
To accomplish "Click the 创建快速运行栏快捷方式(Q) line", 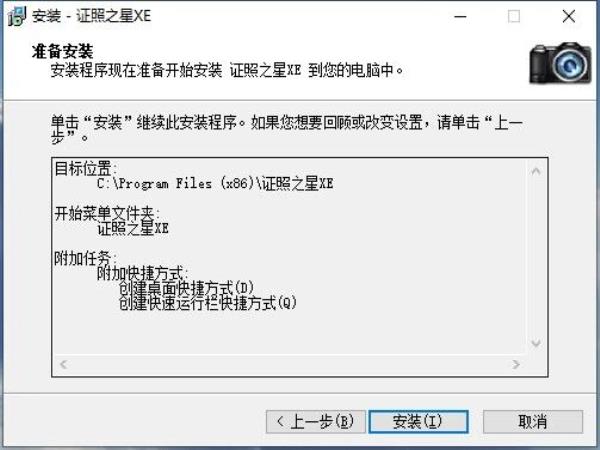I will [x=208, y=303].
